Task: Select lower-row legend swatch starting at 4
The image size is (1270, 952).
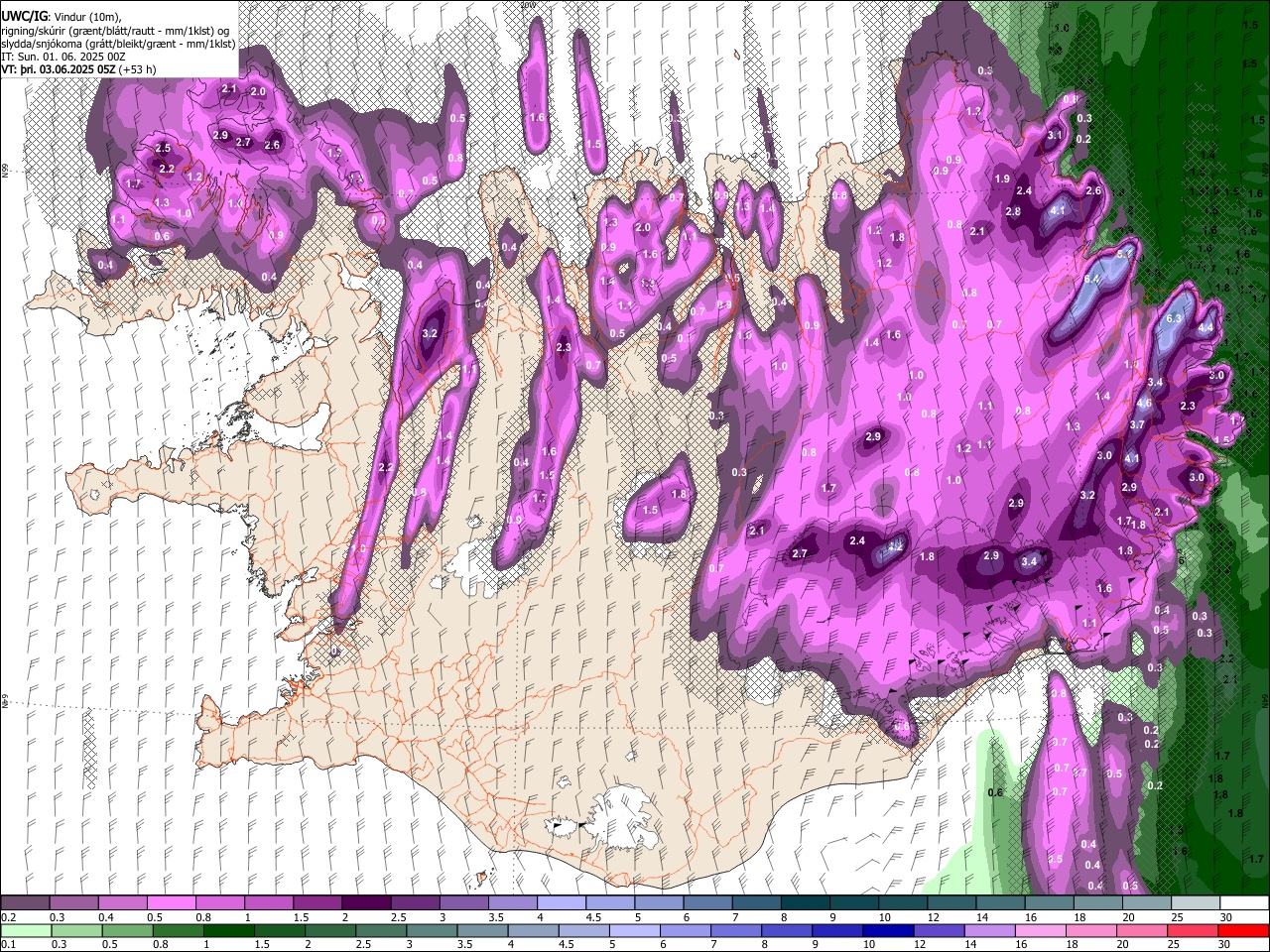Action: coord(534,931)
